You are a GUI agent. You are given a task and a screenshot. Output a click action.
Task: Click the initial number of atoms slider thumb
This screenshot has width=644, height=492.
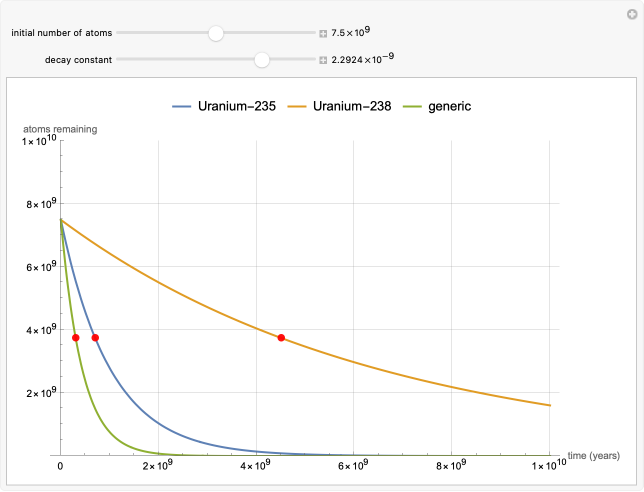pos(216,33)
